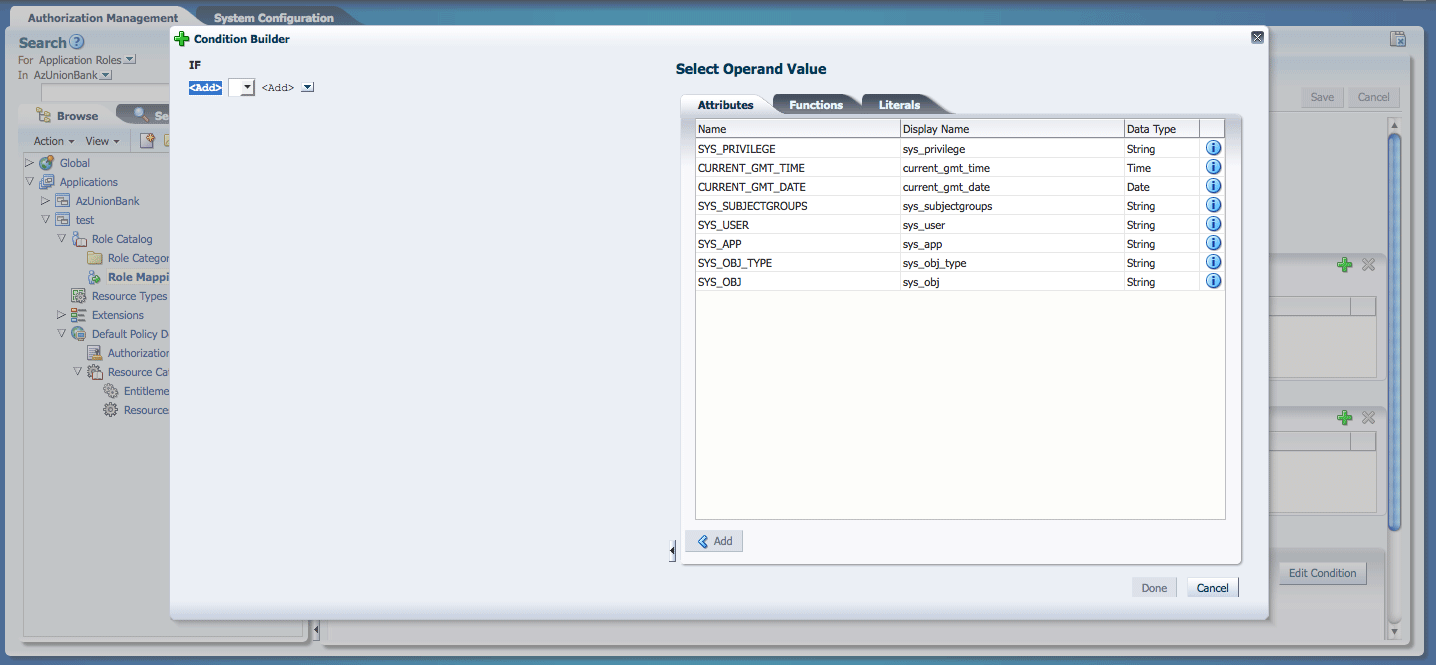
Task: Click the Save button behind dialog
Action: click(1322, 97)
